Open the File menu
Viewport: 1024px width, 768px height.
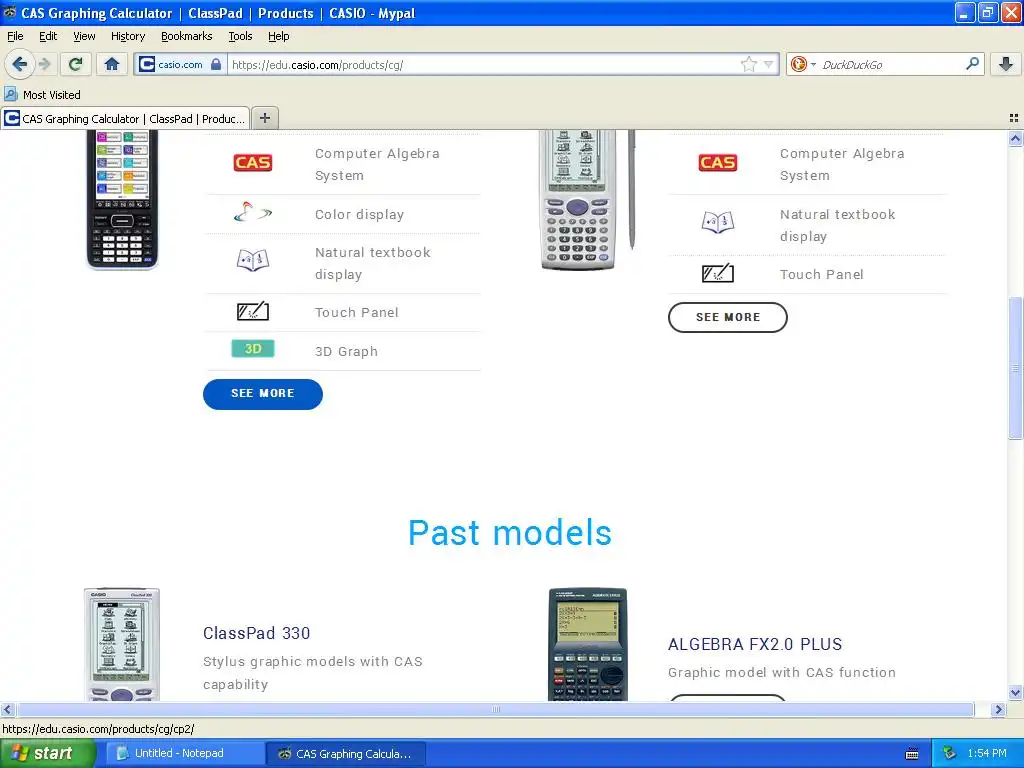point(15,36)
